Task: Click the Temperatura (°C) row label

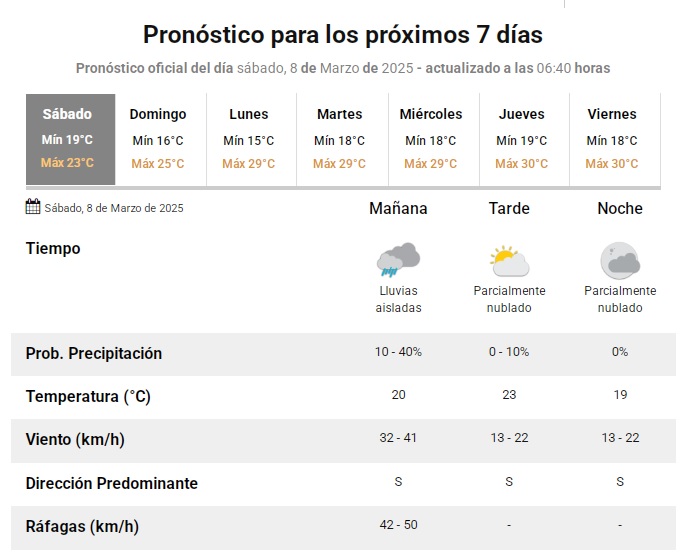Action: click(x=88, y=396)
